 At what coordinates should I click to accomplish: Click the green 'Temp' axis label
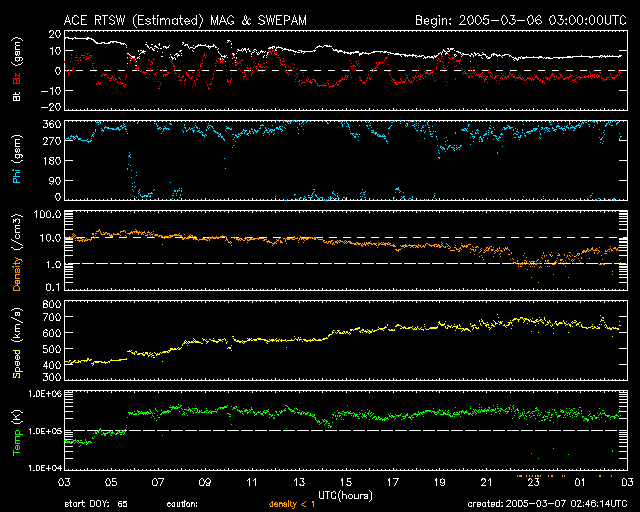(x=17, y=443)
